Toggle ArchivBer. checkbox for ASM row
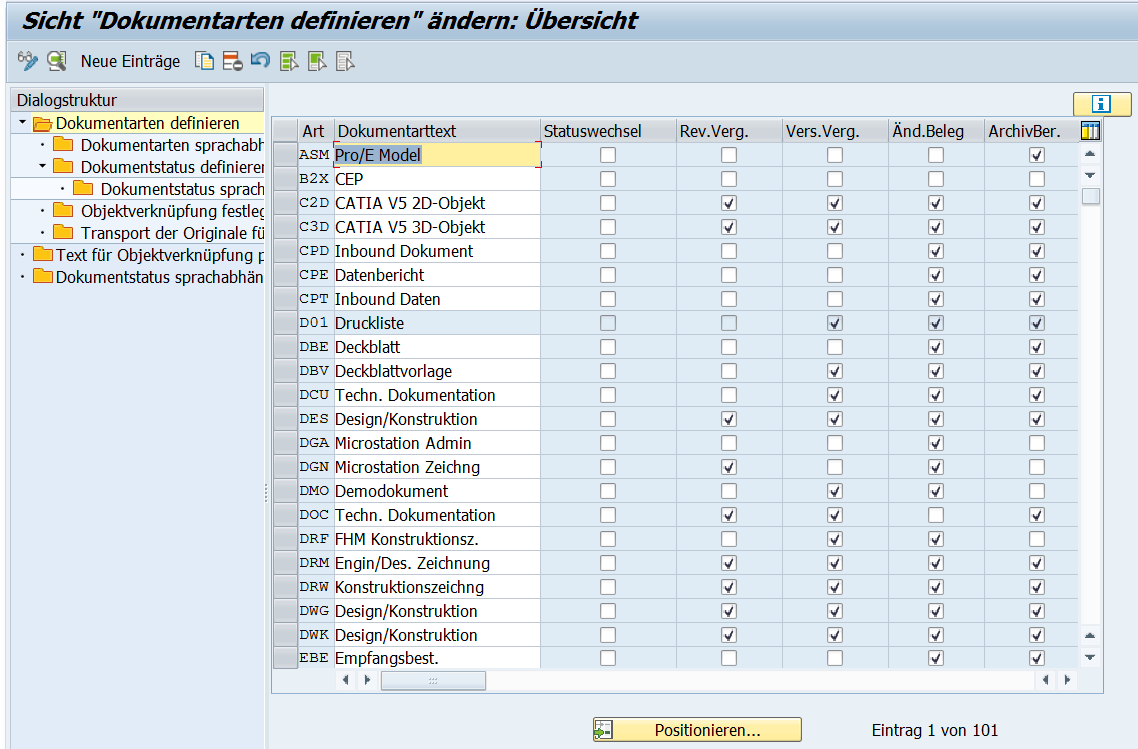Image resolution: width=1138 pixels, height=749 pixels. (x=1037, y=155)
